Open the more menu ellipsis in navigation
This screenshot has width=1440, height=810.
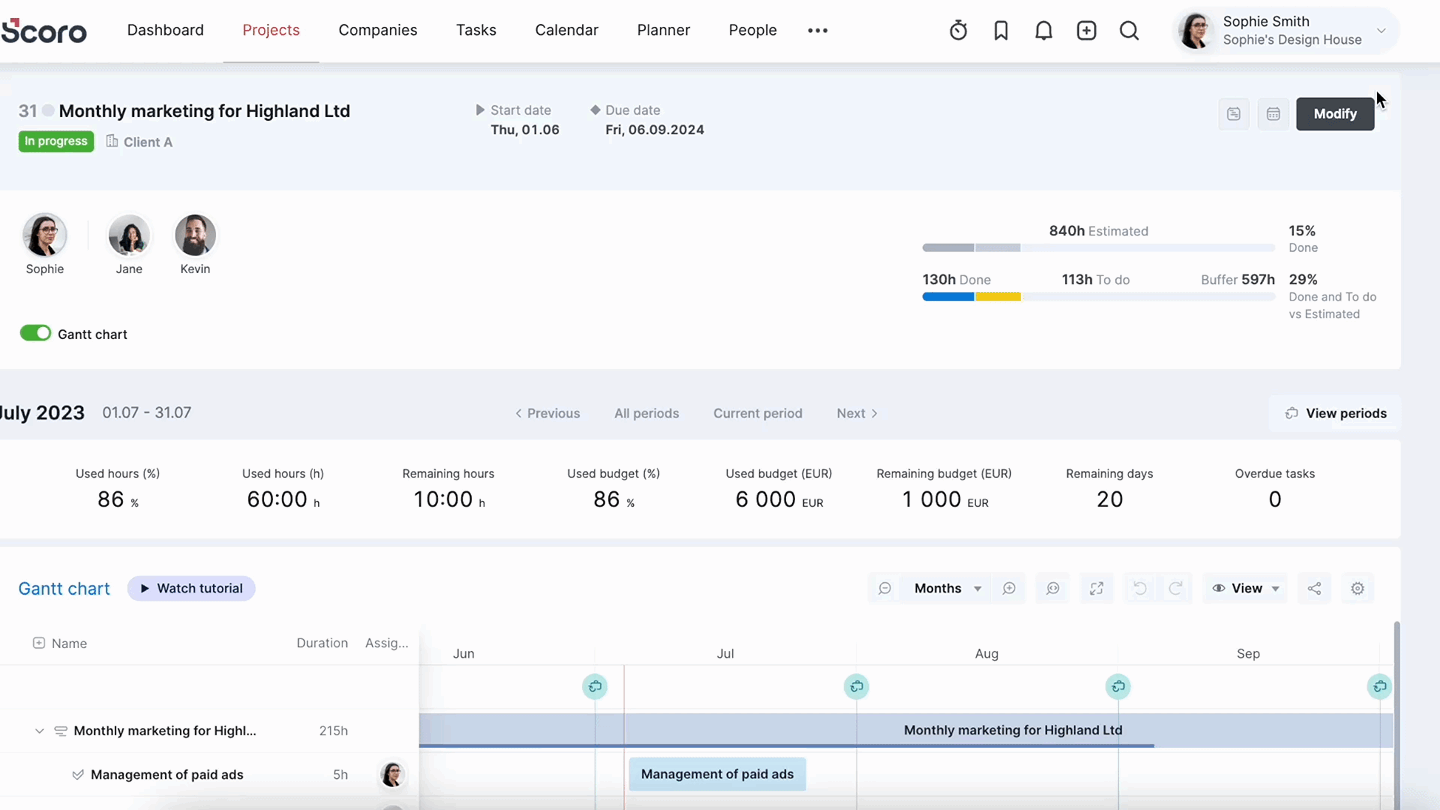[x=818, y=31]
